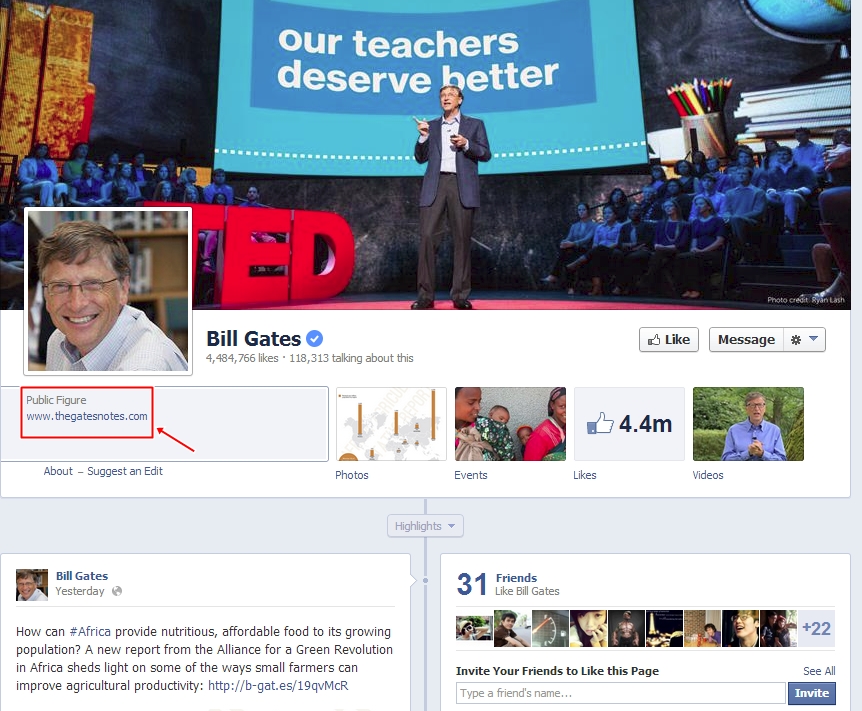This screenshot has width=862, height=711.
Task: Open the b-gat.es/19qvMcR link
Action: (x=278, y=686)
